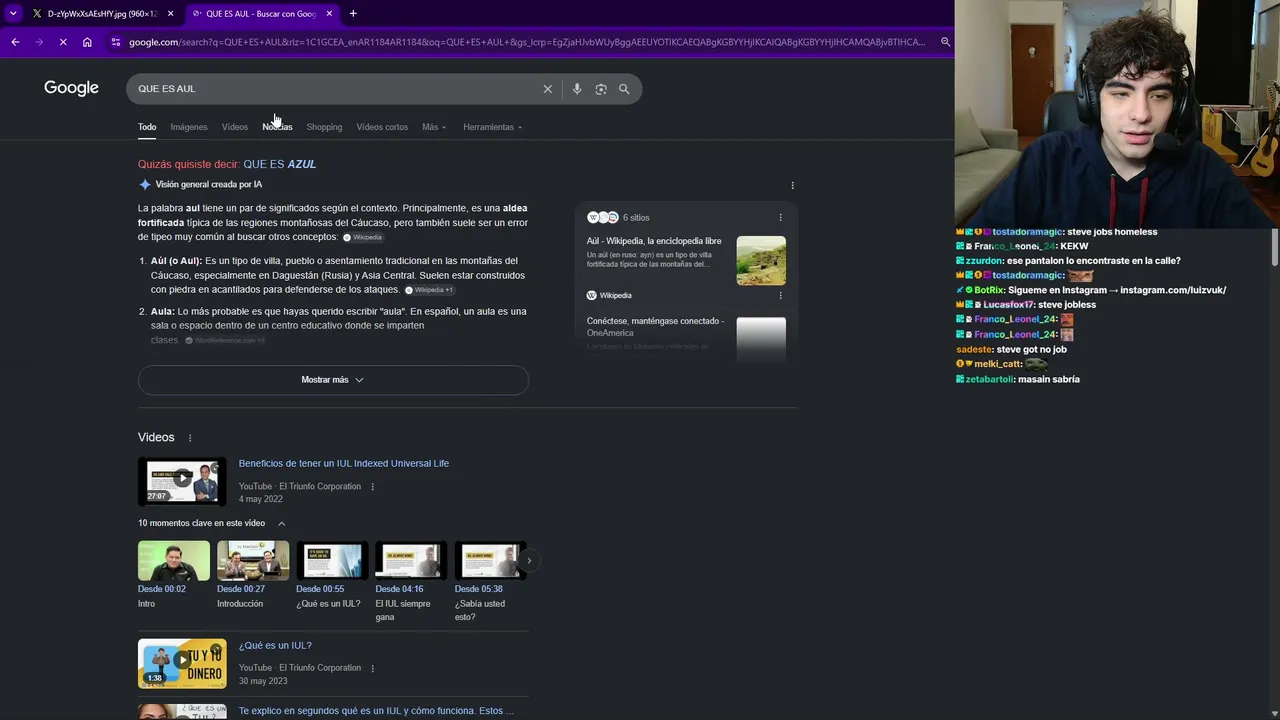Submit search with the magnifier icon
The width and height of the screenshot is (1280, 720).
624,89
